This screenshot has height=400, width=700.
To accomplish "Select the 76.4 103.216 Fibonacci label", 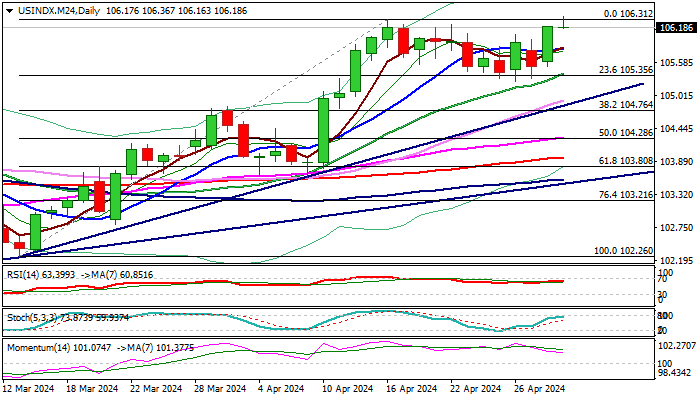I will [x=625, y=195].
